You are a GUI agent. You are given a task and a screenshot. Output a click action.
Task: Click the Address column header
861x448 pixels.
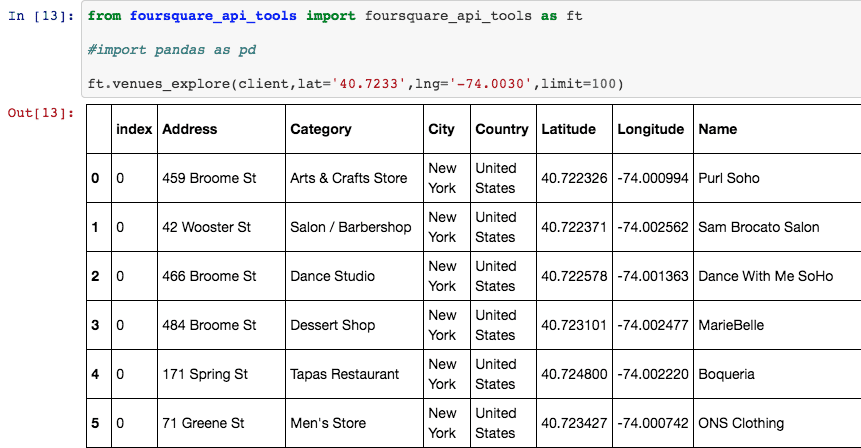[x=190, y=129]
